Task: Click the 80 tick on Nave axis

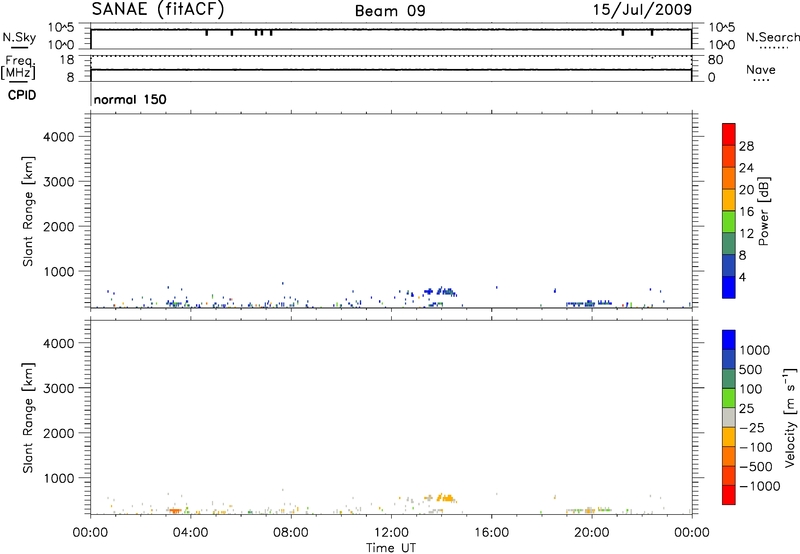Action: tap(715, 60)
